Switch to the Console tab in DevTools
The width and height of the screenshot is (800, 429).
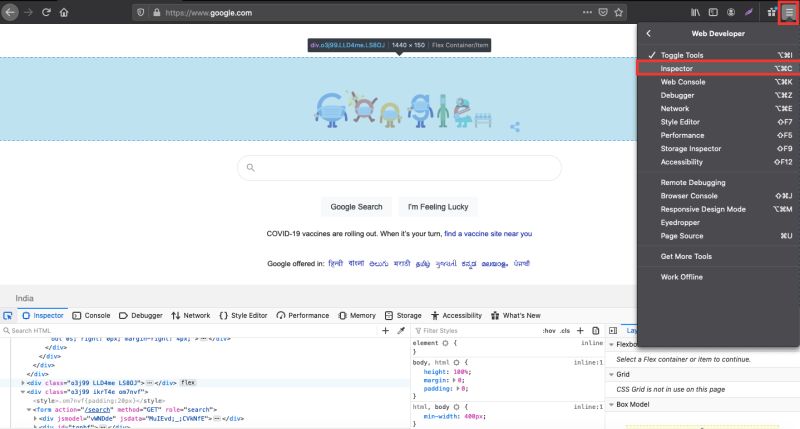tap(91, 316)
